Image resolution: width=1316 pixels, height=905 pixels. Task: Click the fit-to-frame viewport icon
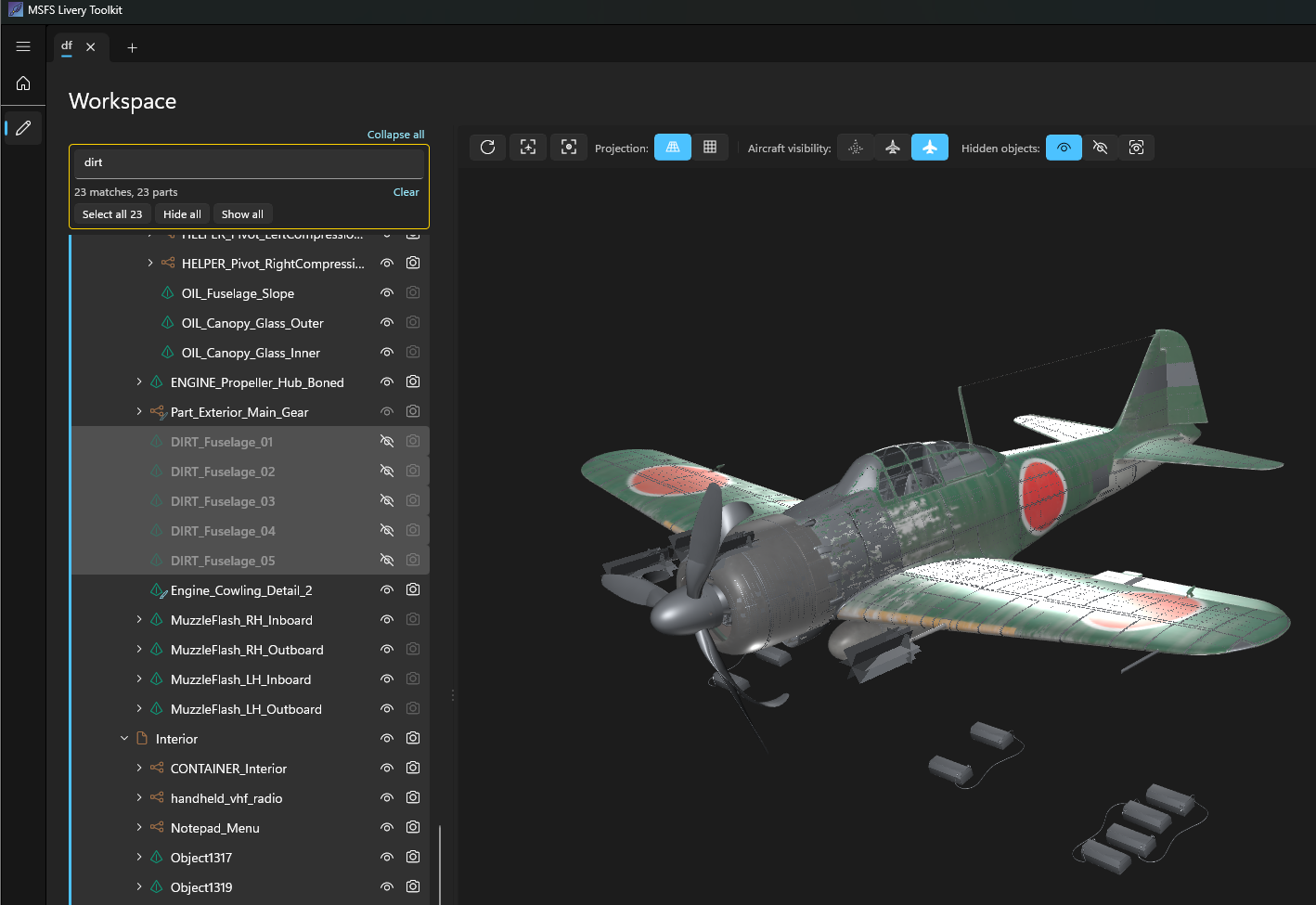coord(528,148)
